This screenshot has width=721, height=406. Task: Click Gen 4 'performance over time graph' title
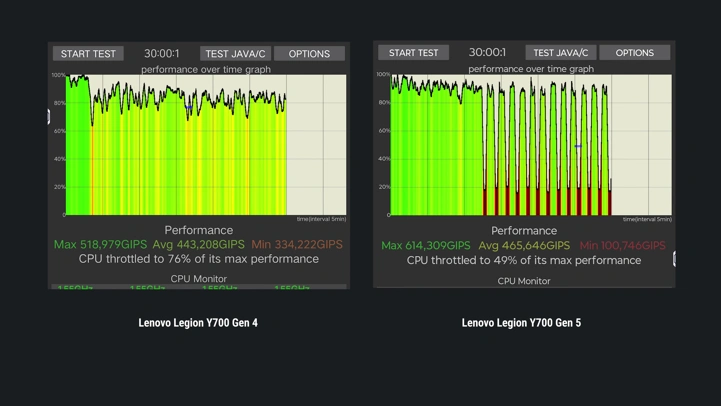point(206,69)
